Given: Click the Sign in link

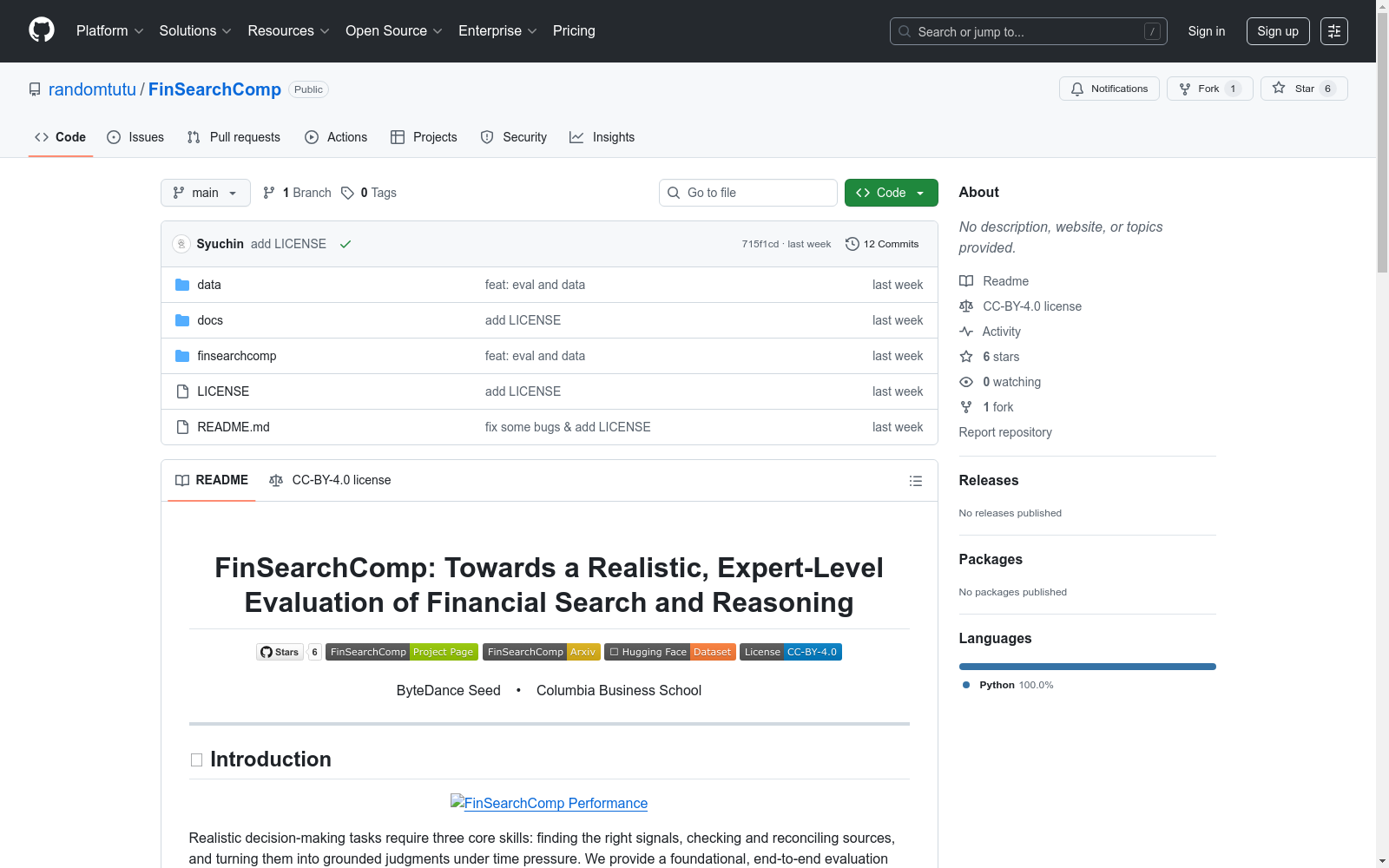Looking at the screenshot, I should [x=1207, y=31].
